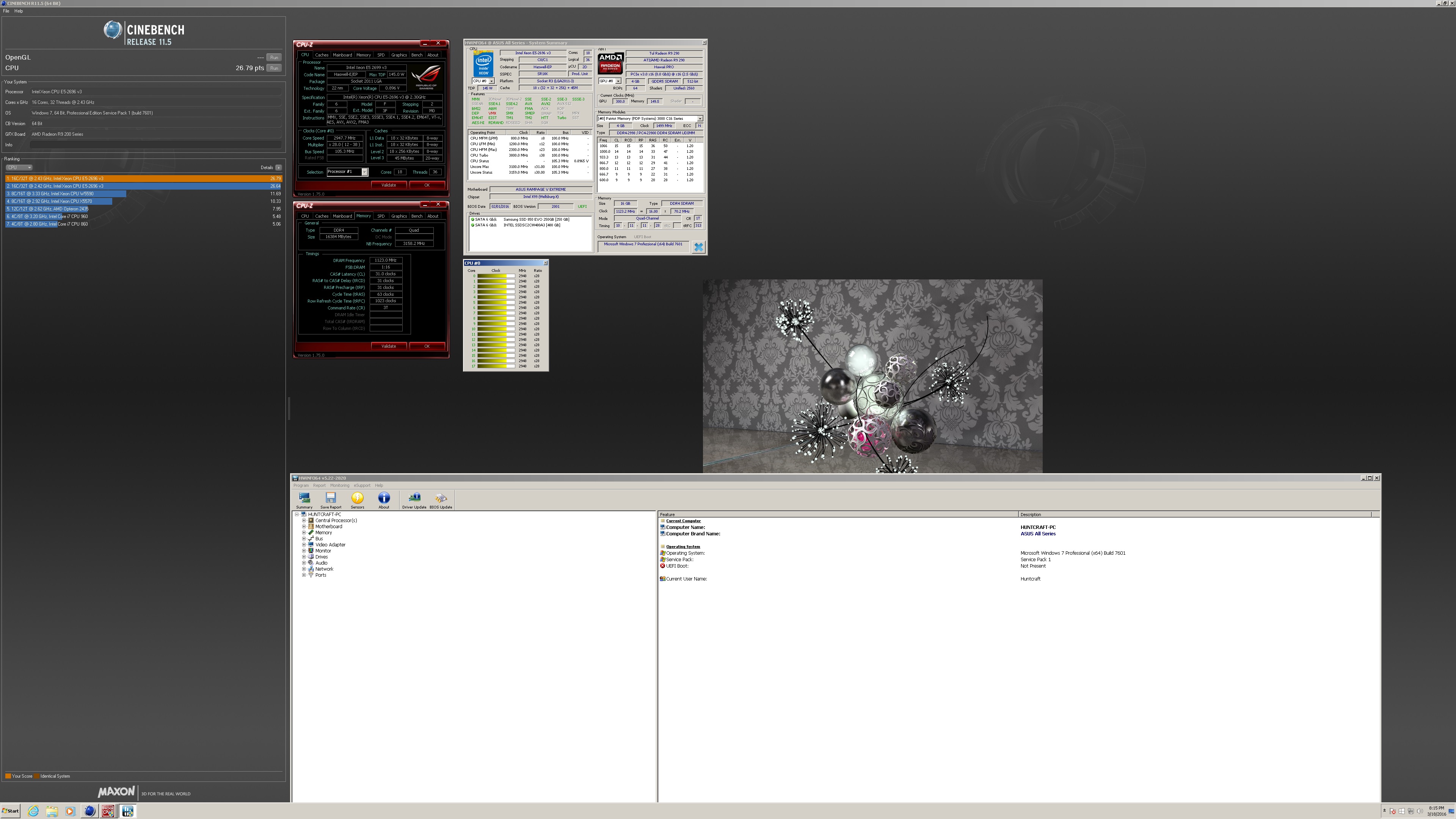Collapse the HUNTCRAFT-PC root node
The height and width of the screenshot is (819, 1456).
297,515
